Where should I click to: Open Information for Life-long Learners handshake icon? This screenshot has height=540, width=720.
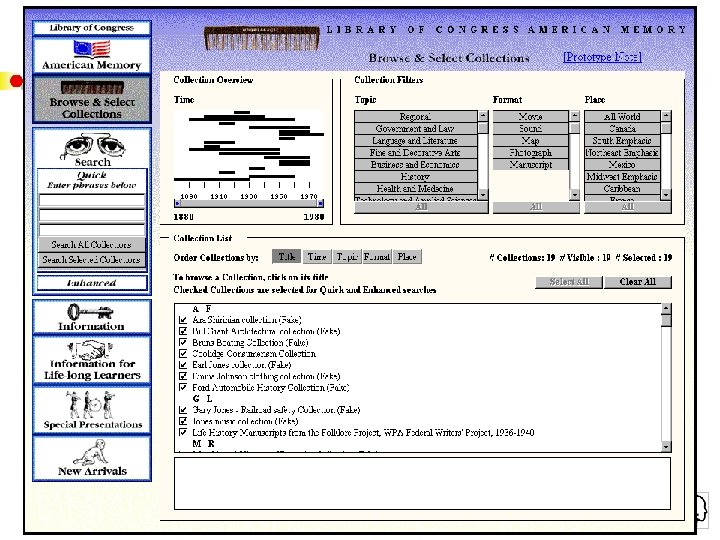[90, 350]
